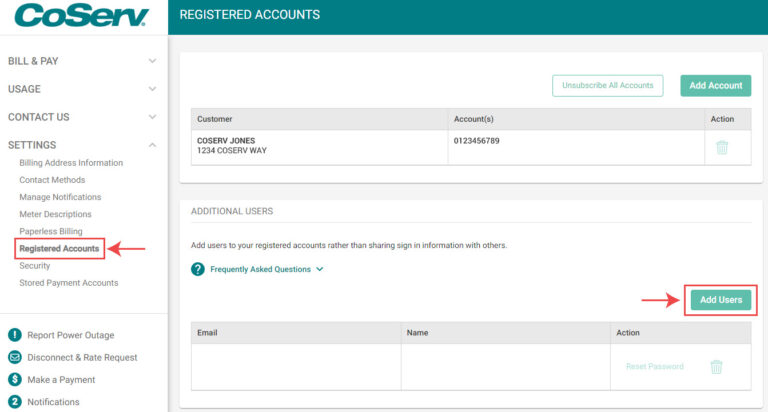Go to Contact Methods
This screenshot has height=412, width=768.
click(x=52, y=180)
